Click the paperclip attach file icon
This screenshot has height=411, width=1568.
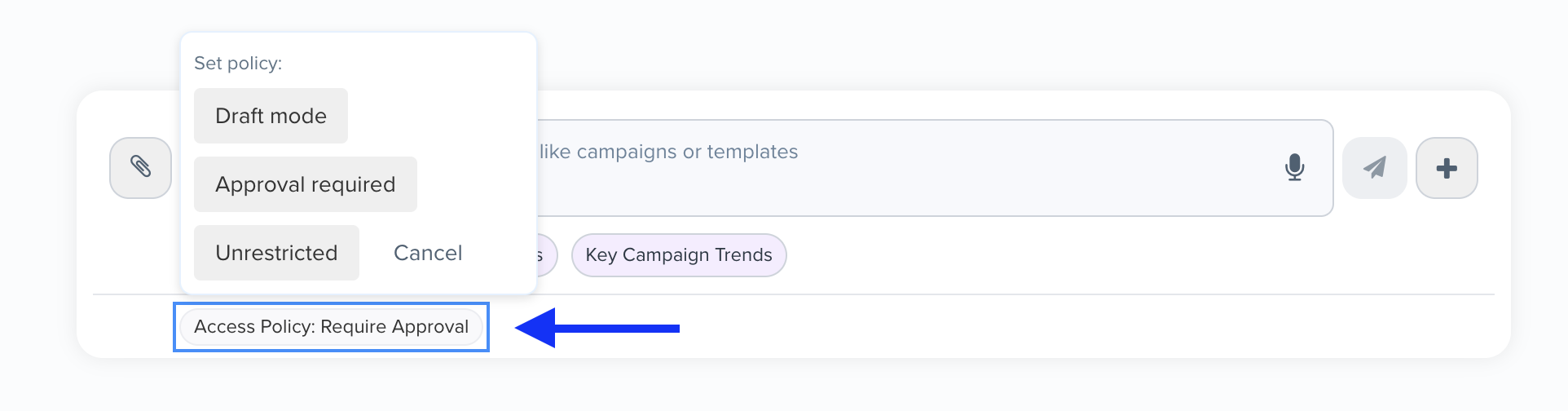tap(140, 167)
